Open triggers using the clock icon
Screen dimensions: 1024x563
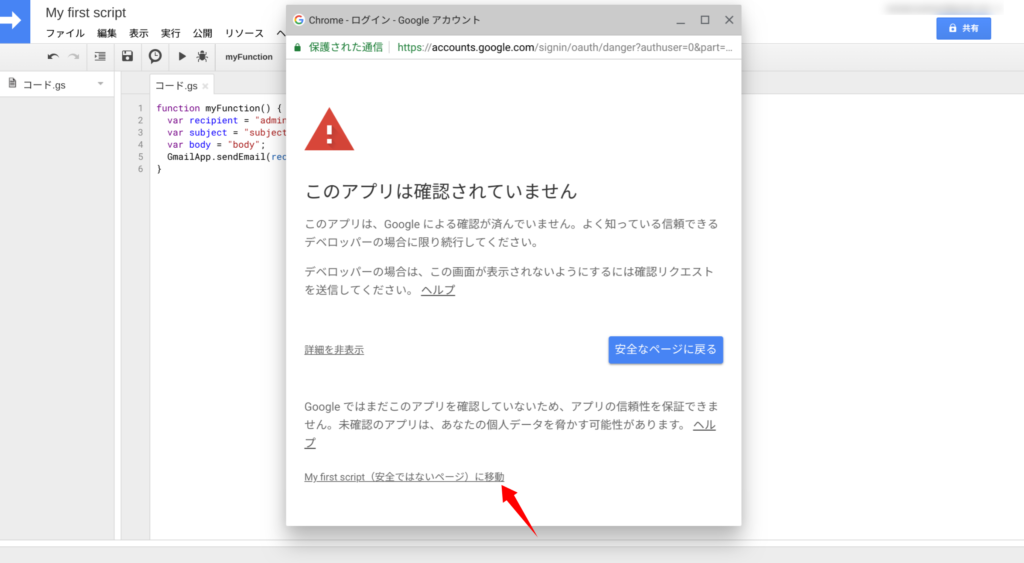155,57
